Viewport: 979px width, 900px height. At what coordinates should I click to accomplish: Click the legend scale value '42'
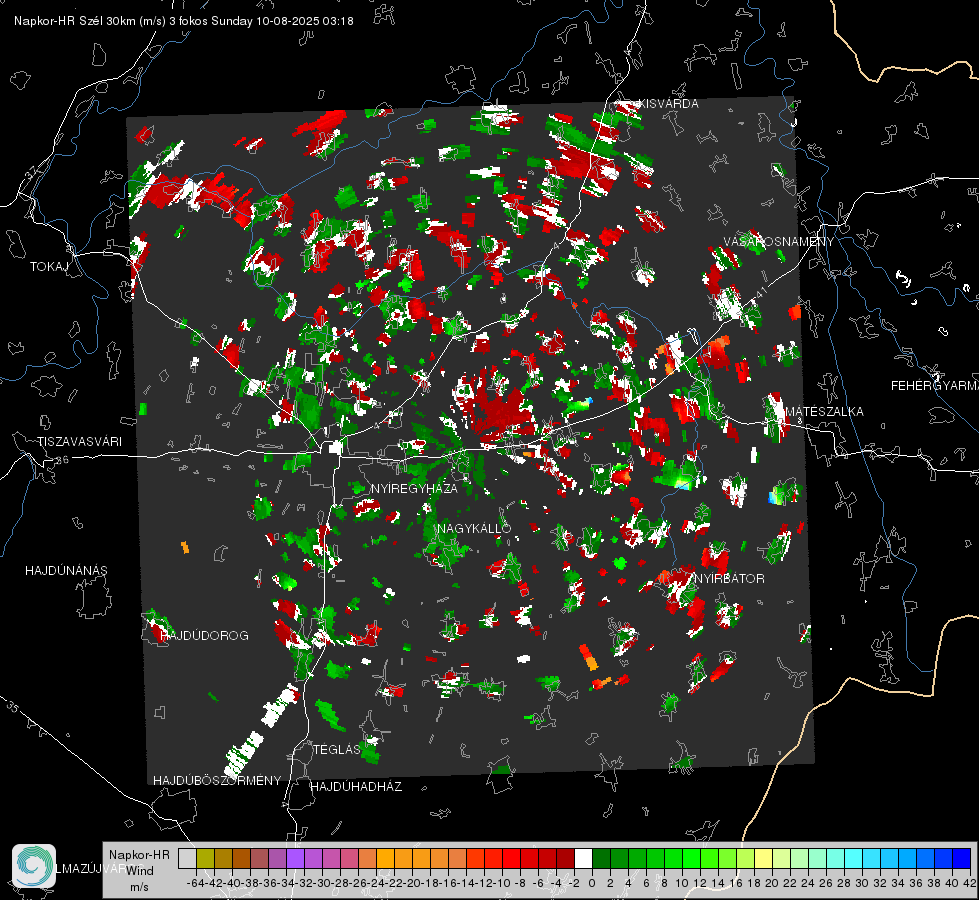pos(969,883)
